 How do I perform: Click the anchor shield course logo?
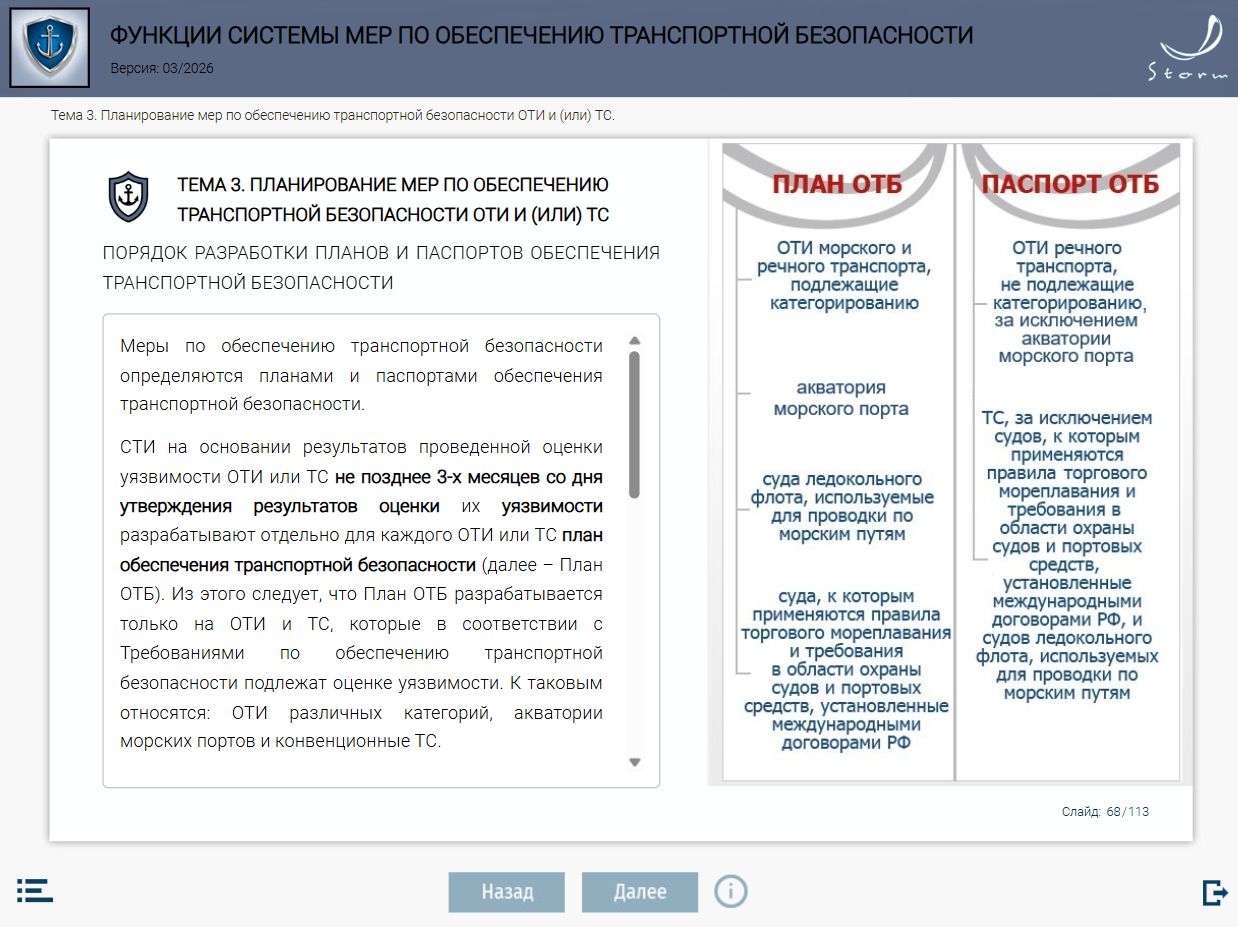tap(49, 48)
